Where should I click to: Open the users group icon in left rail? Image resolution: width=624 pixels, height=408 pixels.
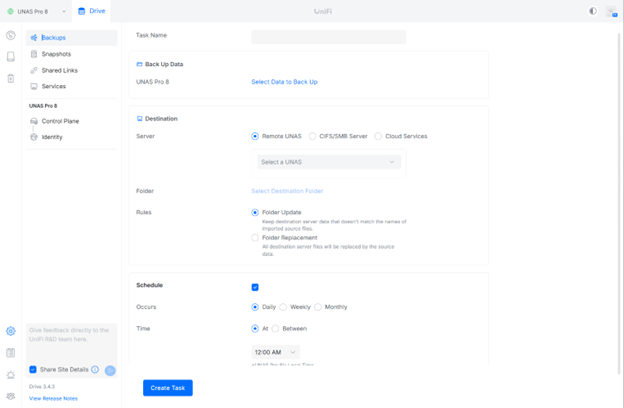click(x=11, y=396)
